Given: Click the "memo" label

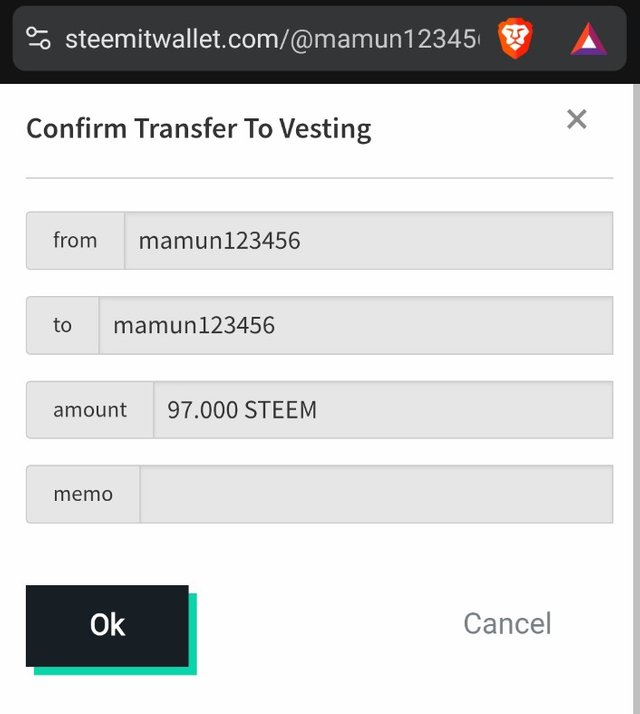Looking at the screenshot, I should pos(83,494).
